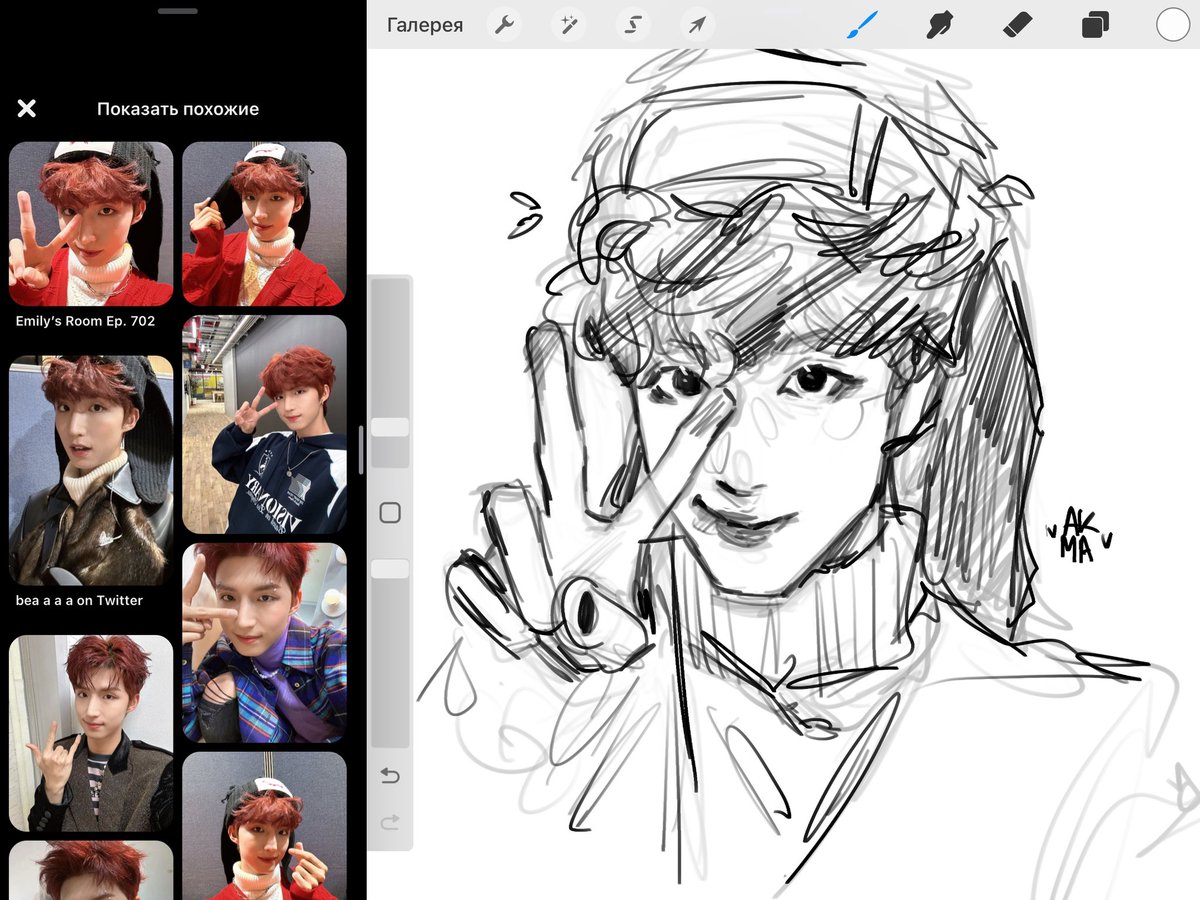Open the Emily's Room Ep. 702 thumbnail
The image size is (1200, 900).
pyautogui.click(x=91, y=223)
